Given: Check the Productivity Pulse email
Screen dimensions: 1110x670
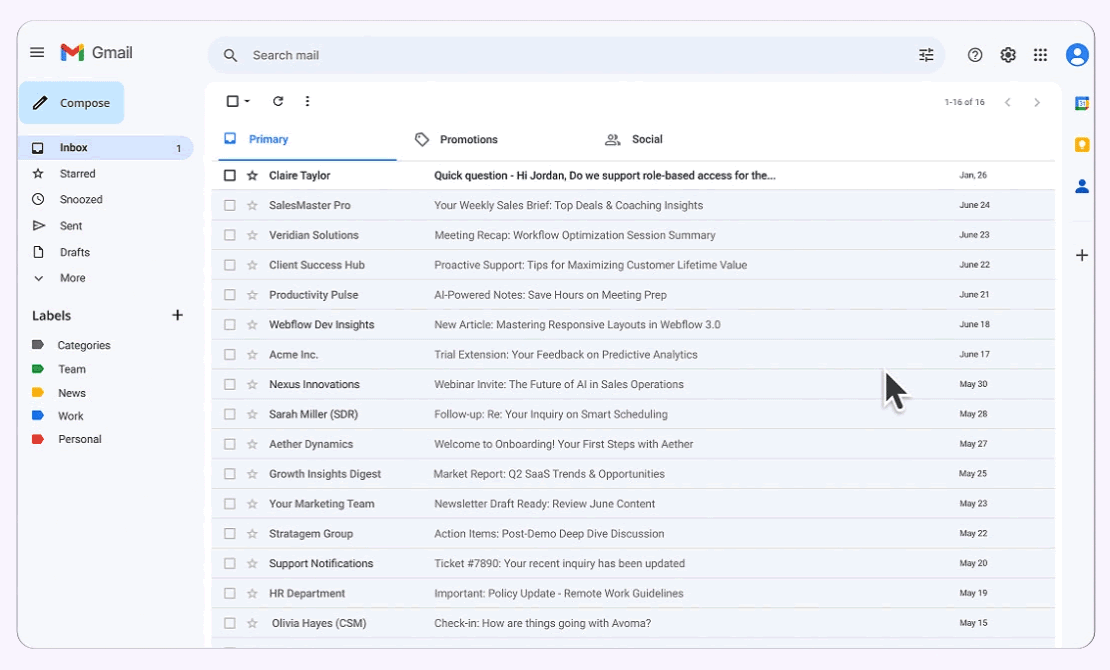Looking at the screenshot, I should pos(229,295).
